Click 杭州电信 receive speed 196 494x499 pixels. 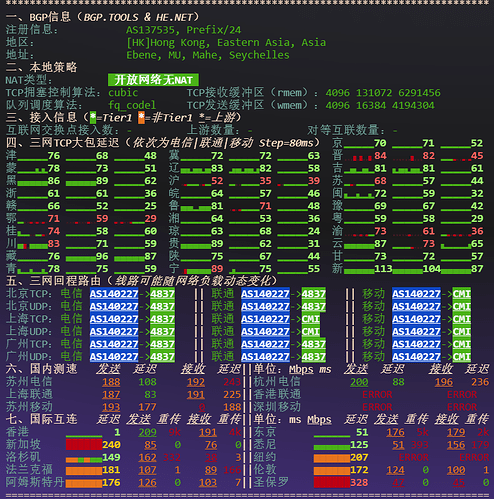point(444,382)
